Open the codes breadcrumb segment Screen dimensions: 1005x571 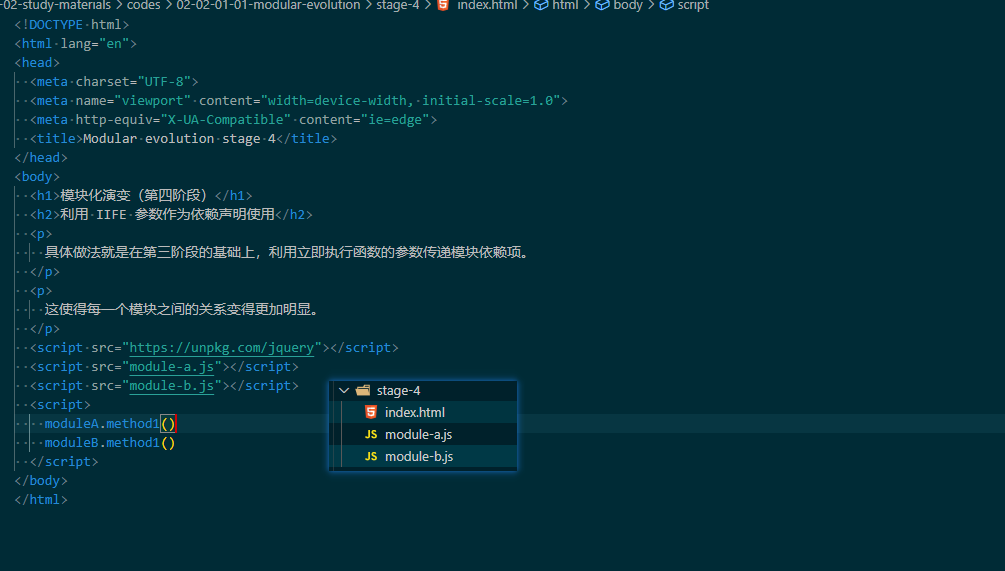point(144,5)
